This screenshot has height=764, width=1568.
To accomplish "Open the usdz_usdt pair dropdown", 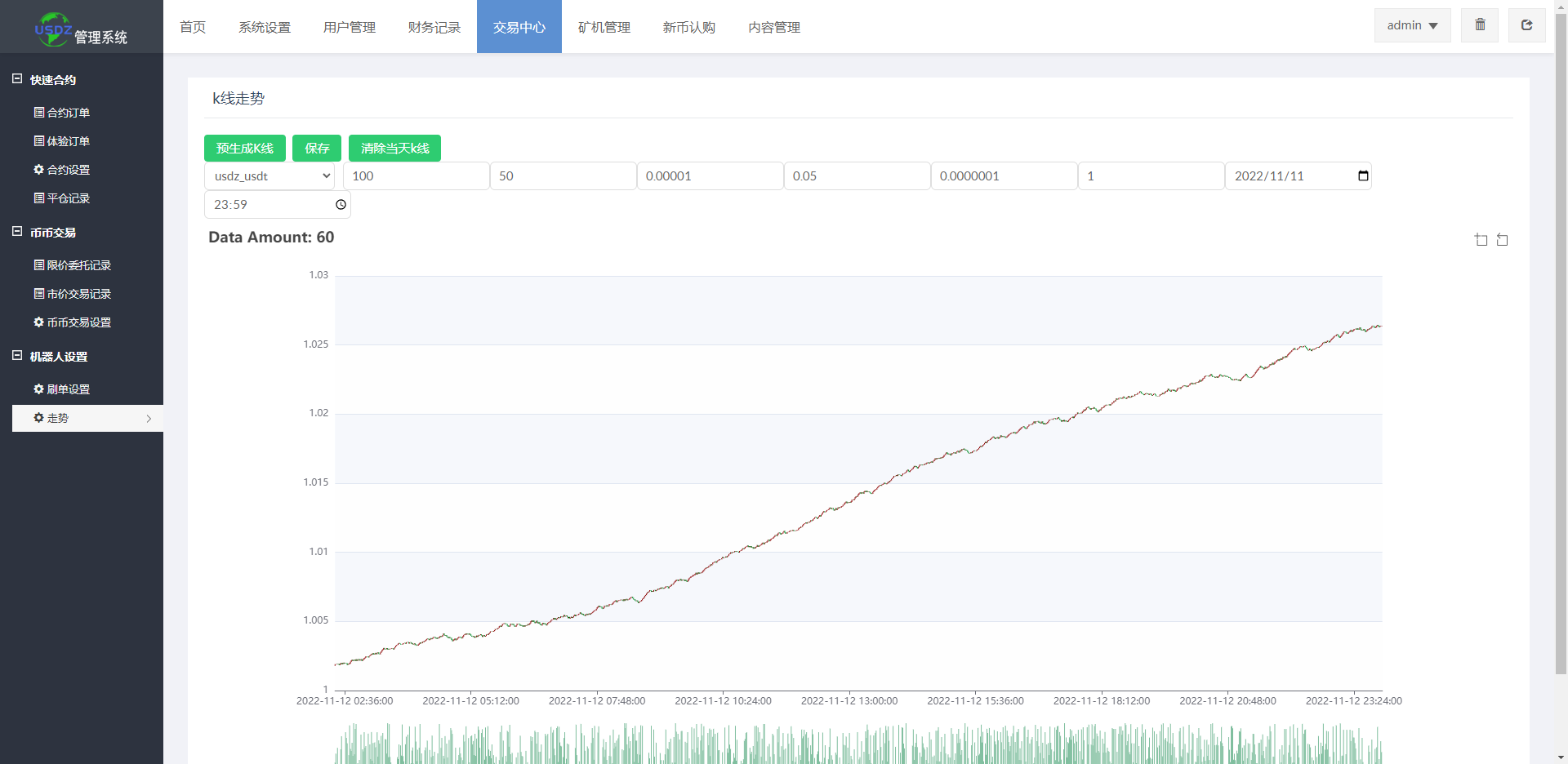I will (x=269, y=176).
